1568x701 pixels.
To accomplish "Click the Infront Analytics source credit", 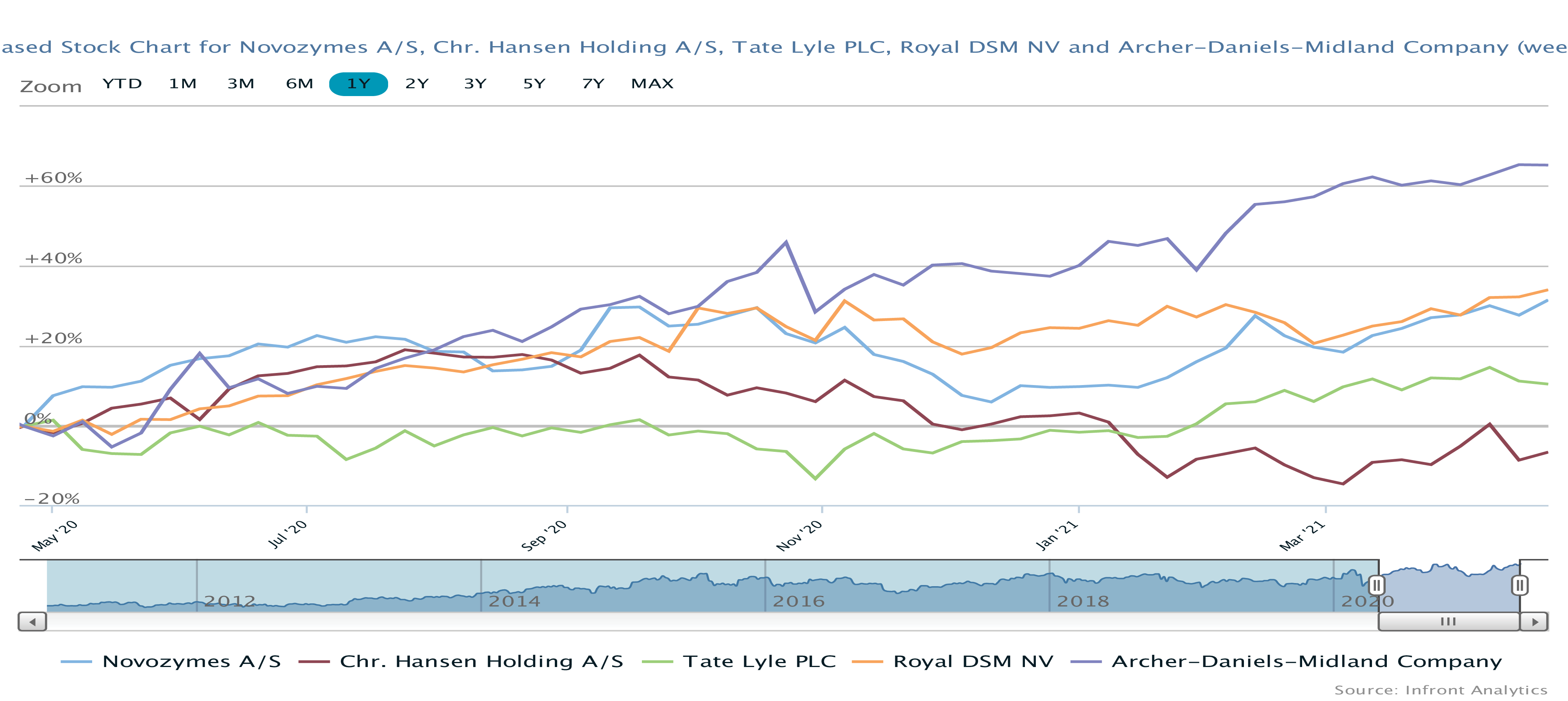I will coord(1440,690).
